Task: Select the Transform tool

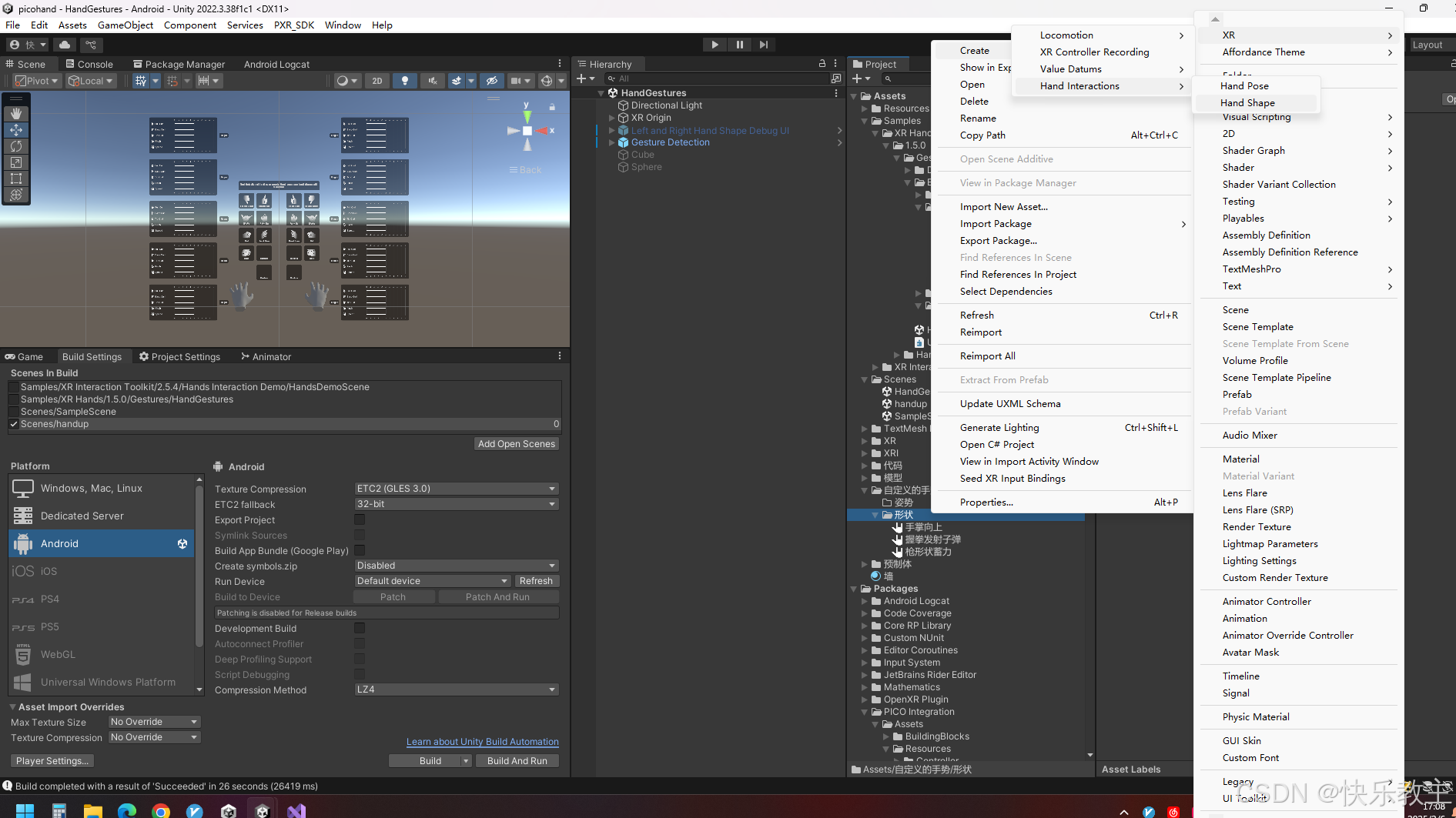Action: pos(16,195)
